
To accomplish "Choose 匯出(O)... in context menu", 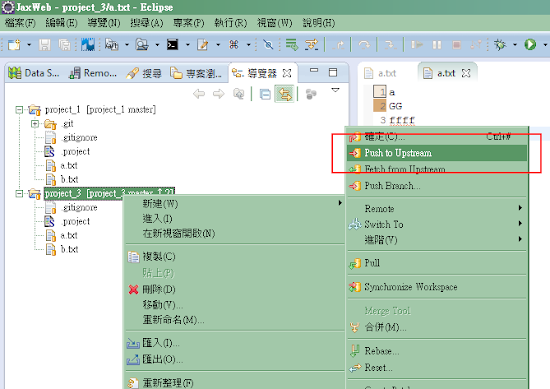I will [x=235, y=359].
